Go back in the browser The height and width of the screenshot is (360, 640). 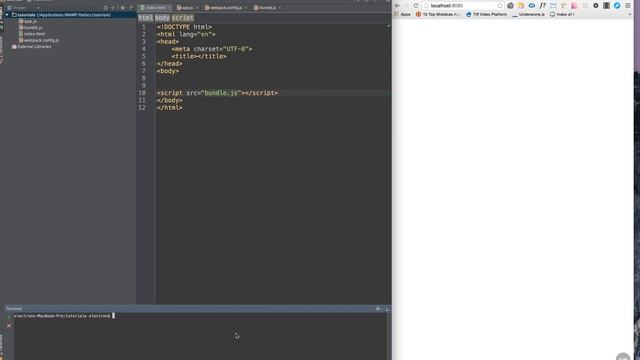coord(397,6)
